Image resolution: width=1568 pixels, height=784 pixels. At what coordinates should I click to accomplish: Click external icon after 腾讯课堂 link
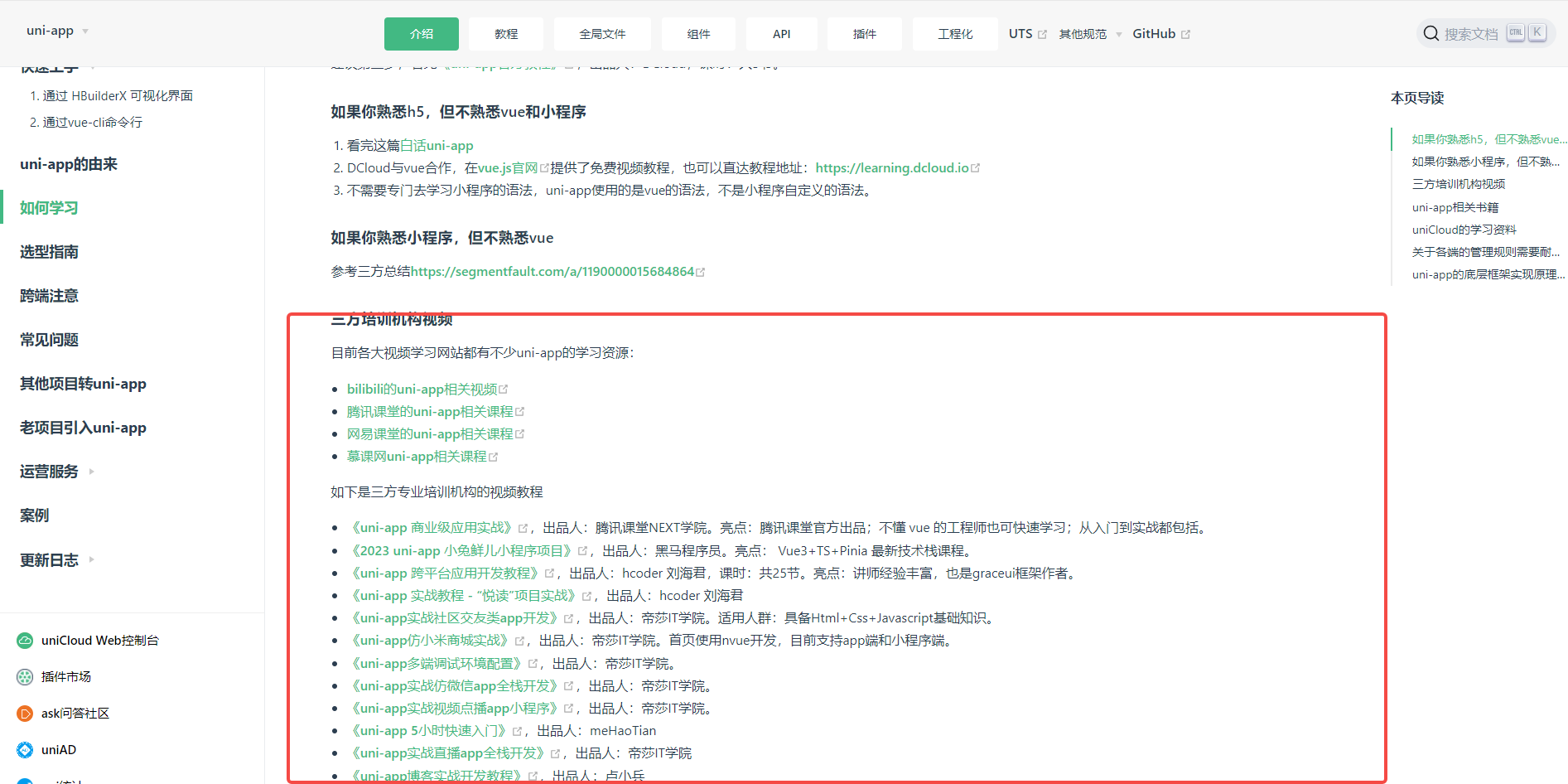click(520, 412)
